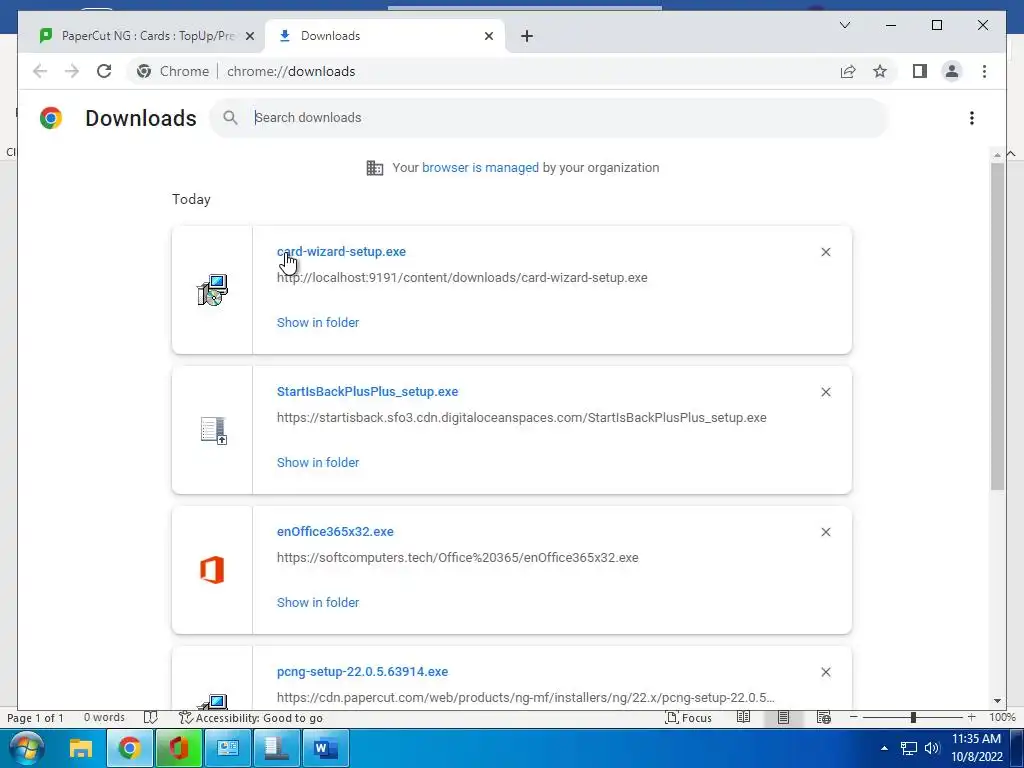This screenshot has width=1024, height=768.
Task: Open Word accessibility checker status
Action: [251, 718]
